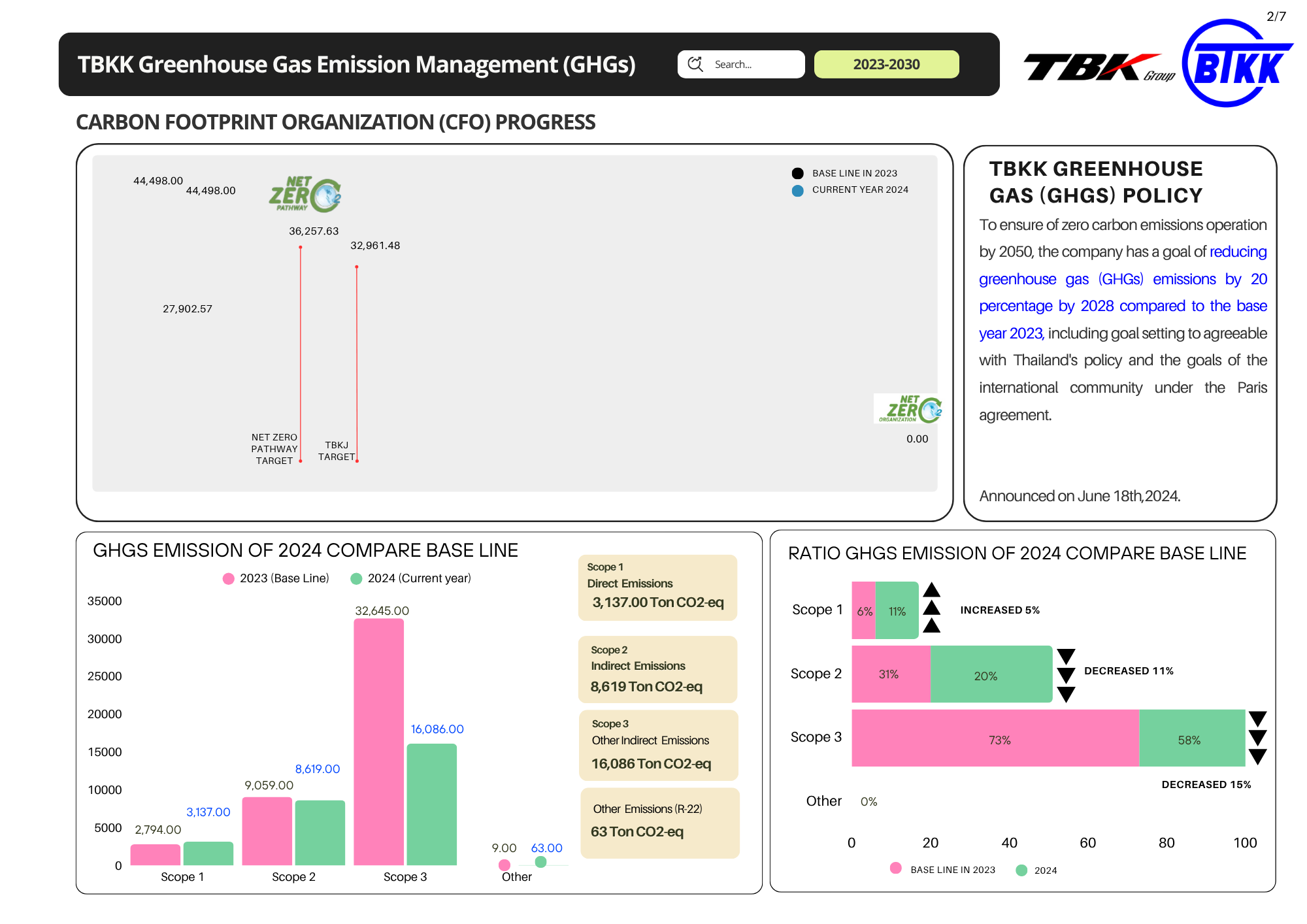The image size is (1307, 924).
Task: Click the pink BASE LINE IN 2023 ratio legend dot
Action: click(896, 868)
